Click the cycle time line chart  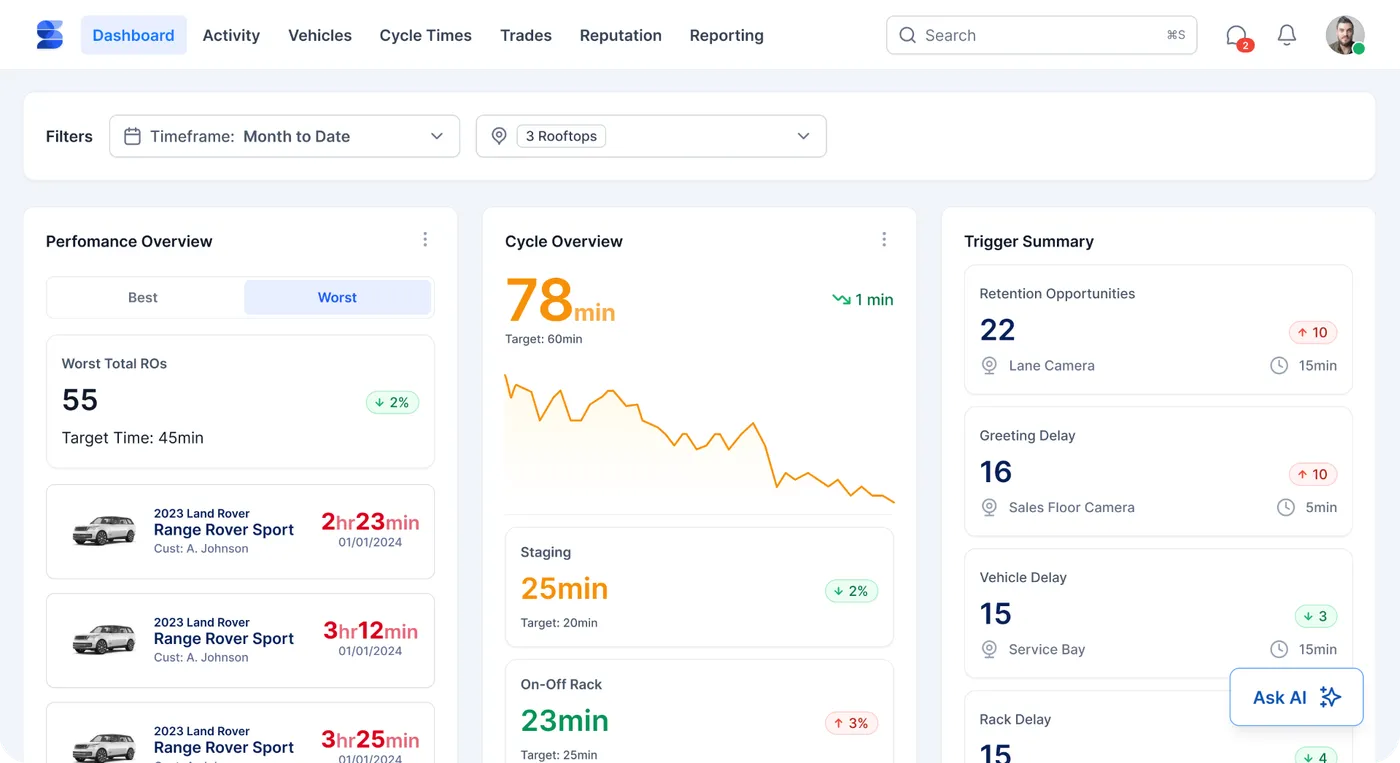[699, 438]
